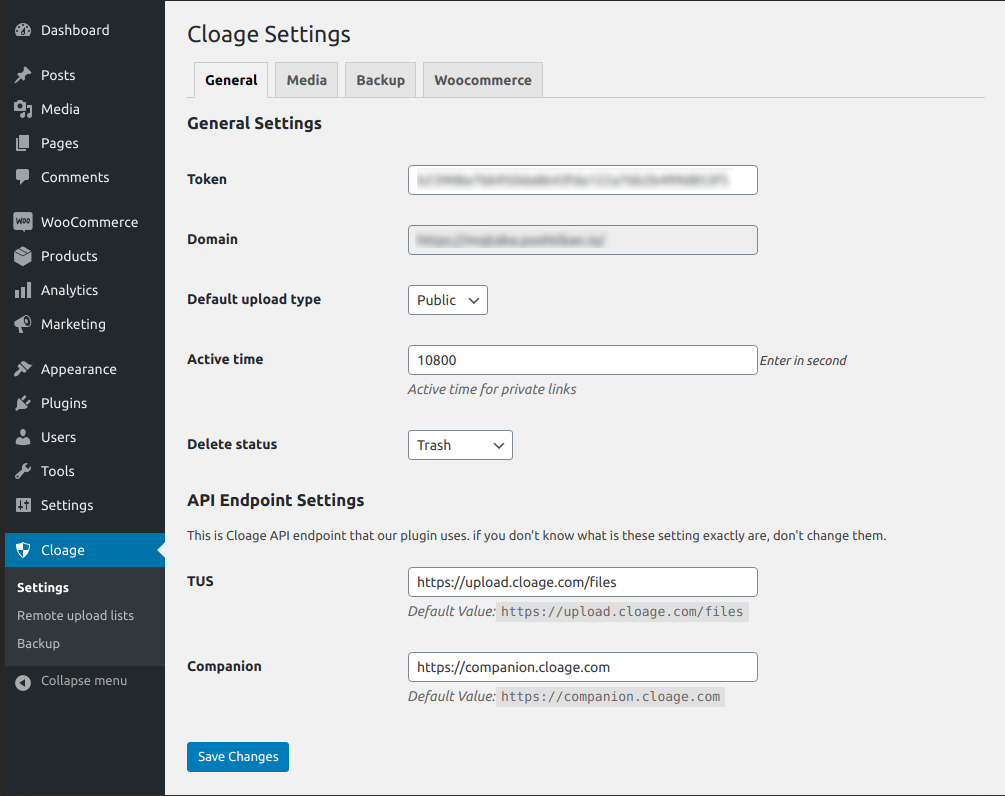
Task: Click the Cloage shield icon
Action: (x=23, y=549)
